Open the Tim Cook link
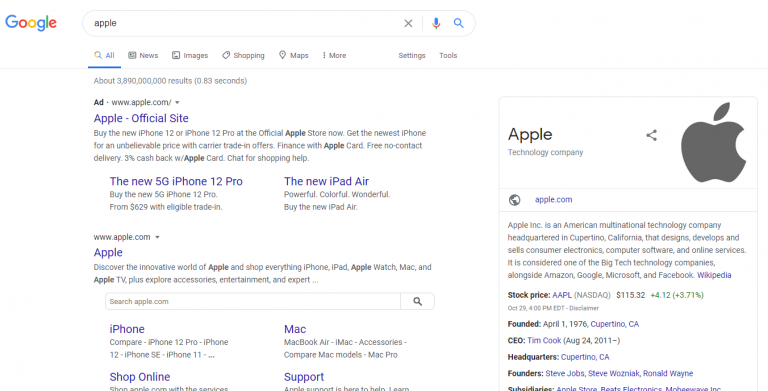 544,340
